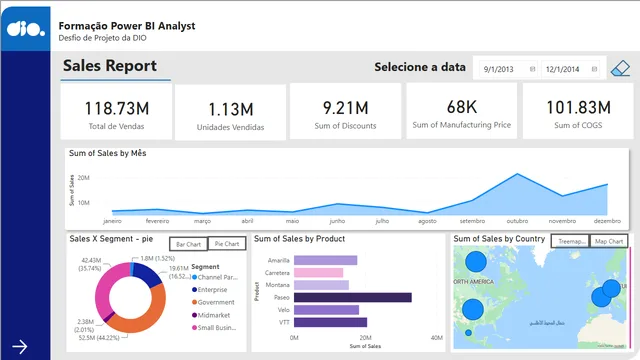Select the Amarilla product bar

[x=325, y=260]
